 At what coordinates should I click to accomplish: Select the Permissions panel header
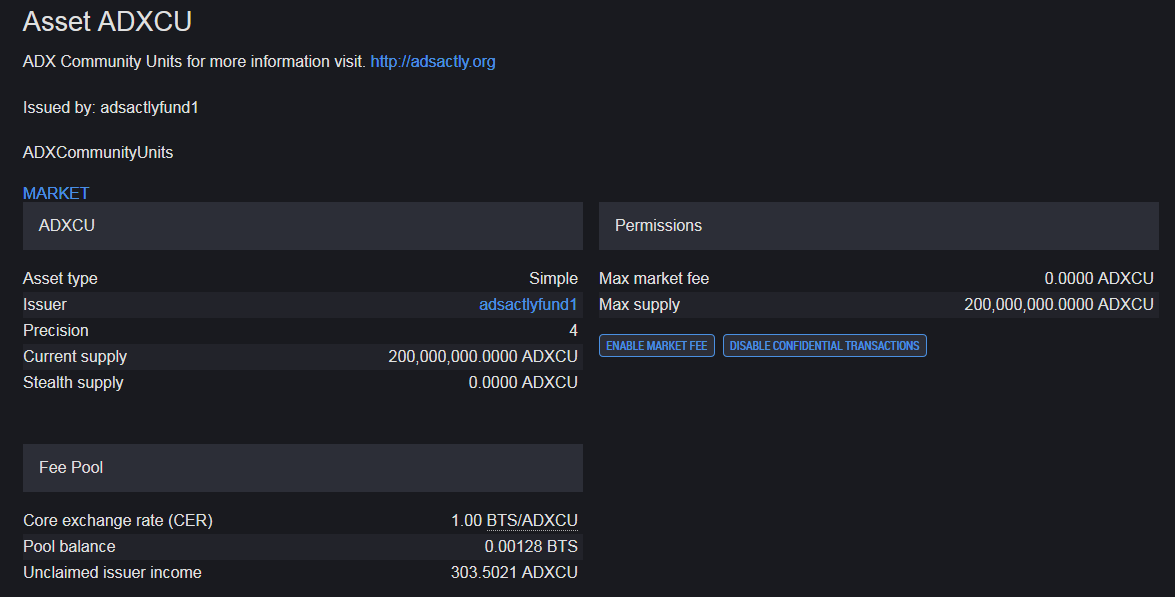coord(878,225)
